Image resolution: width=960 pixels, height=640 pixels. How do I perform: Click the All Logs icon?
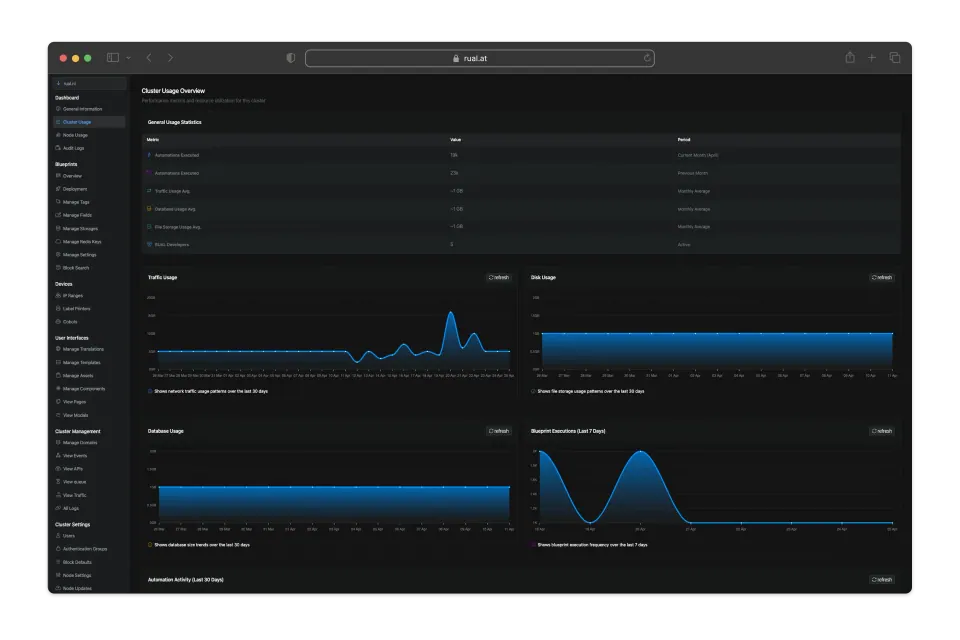click(x=58, y=508)
